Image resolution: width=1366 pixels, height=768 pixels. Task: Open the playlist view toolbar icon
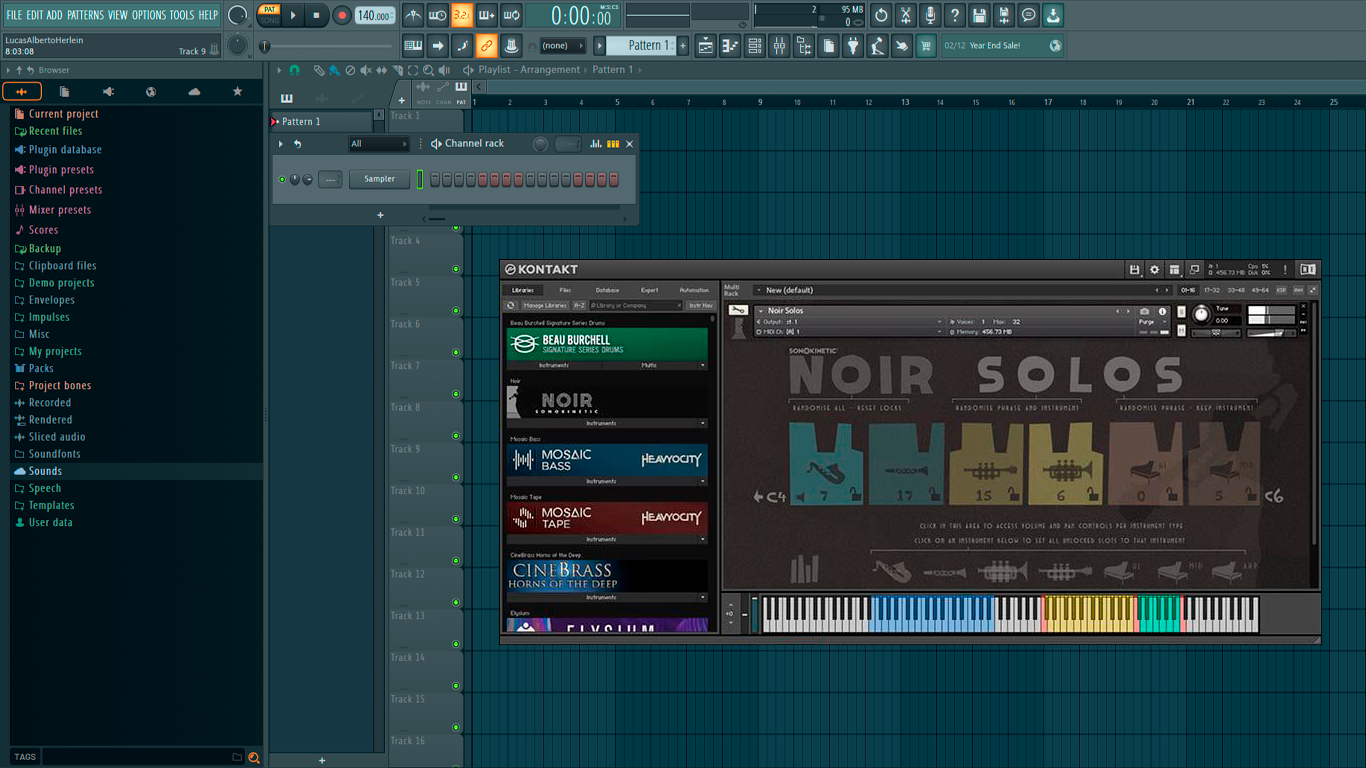[706, 46]
